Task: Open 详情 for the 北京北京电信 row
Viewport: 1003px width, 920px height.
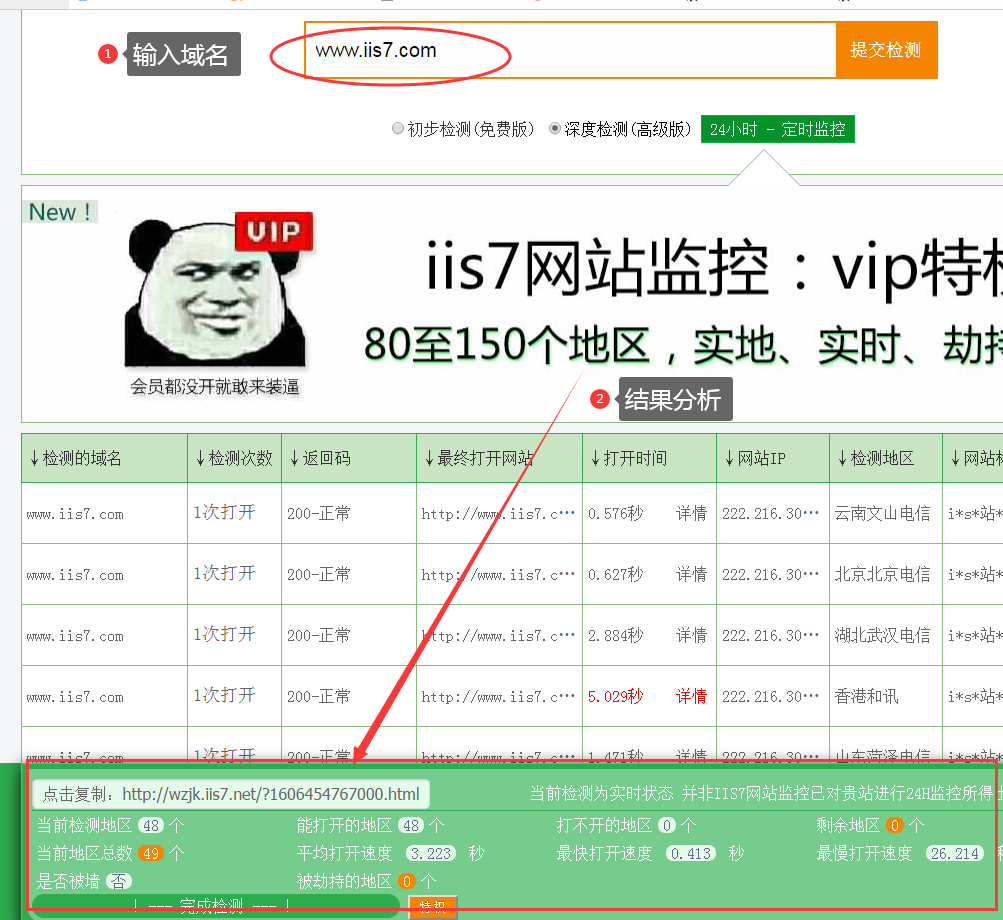Action: (x=691, y=575)
